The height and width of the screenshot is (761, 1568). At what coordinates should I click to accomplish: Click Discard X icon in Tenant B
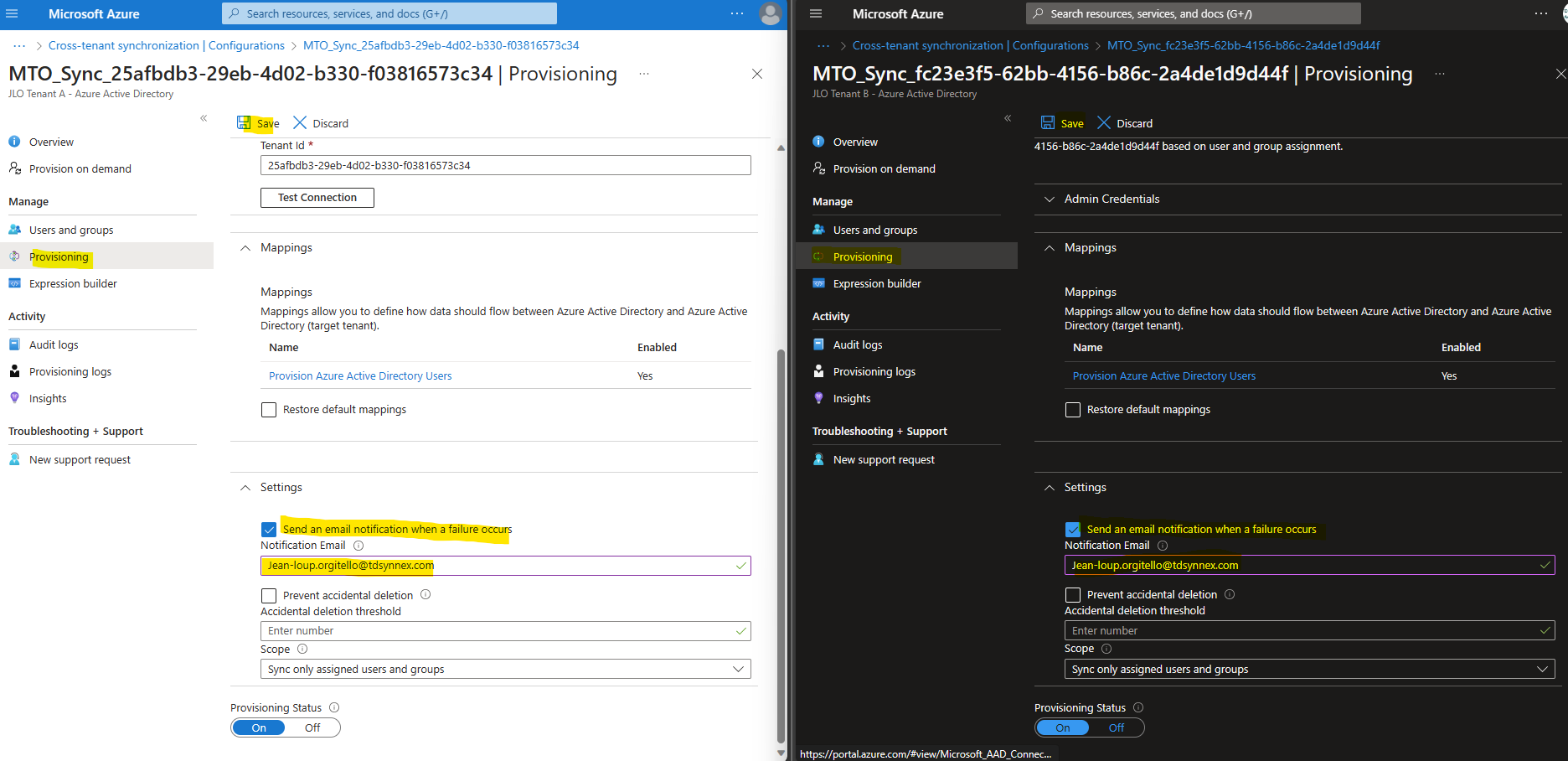[x=1104, y=122]
